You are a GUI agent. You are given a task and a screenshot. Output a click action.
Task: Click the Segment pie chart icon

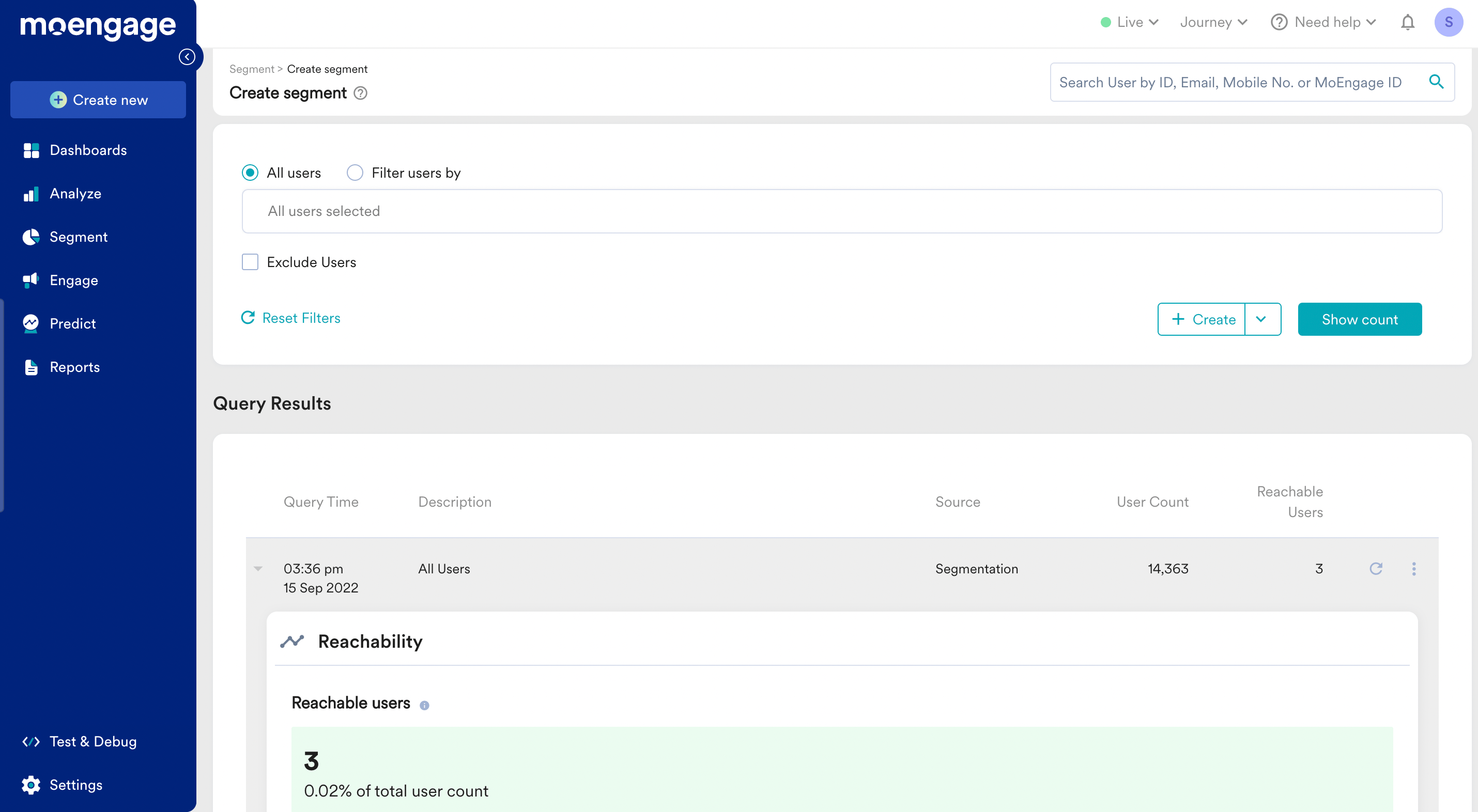tap(31, 237)
